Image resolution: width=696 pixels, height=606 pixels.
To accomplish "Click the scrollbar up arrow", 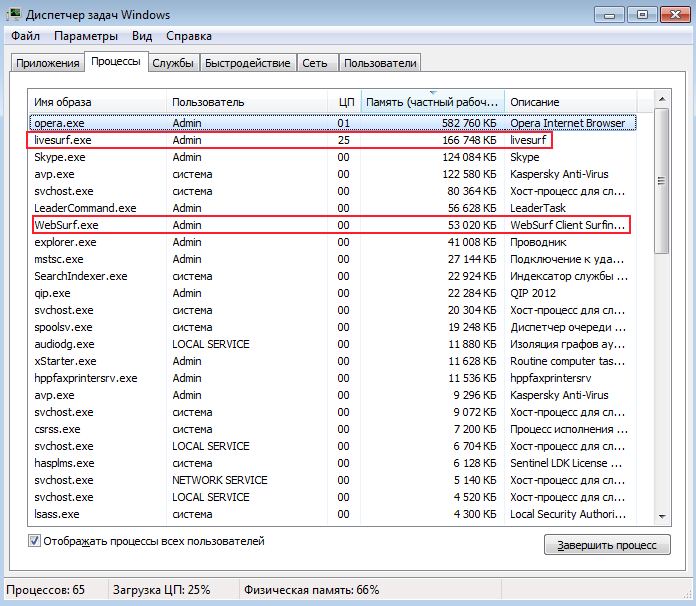I will 661,99.
